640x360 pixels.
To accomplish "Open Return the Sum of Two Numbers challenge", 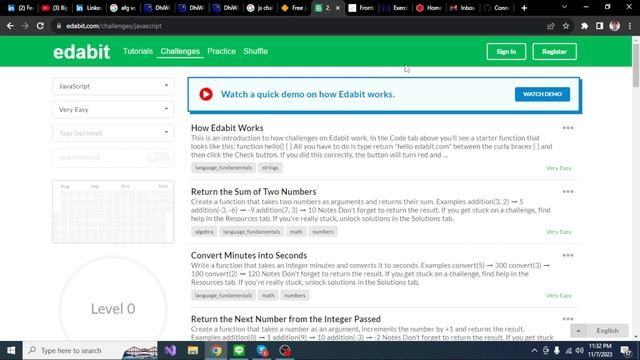I will click(253, 192).
